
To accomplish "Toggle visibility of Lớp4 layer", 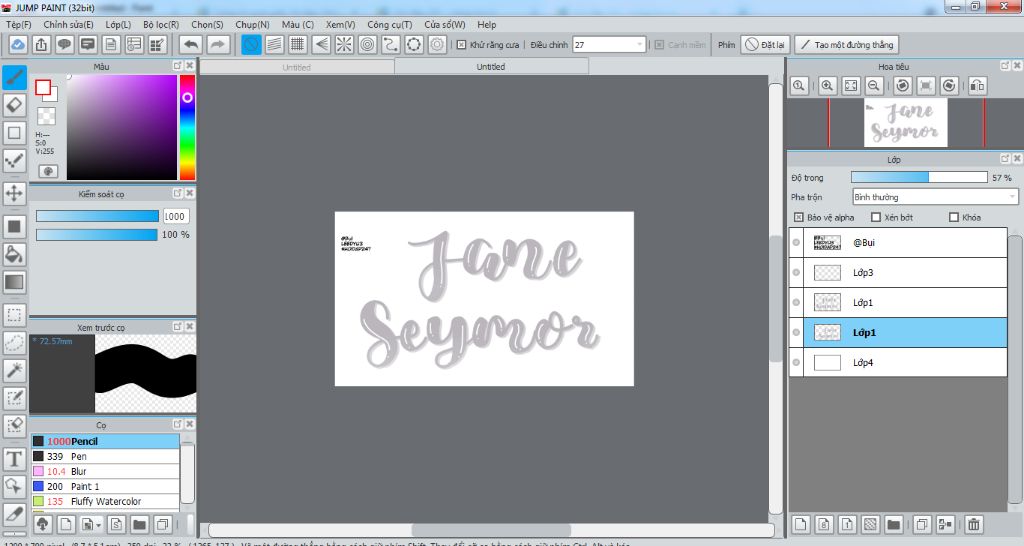I will (796, 362).
